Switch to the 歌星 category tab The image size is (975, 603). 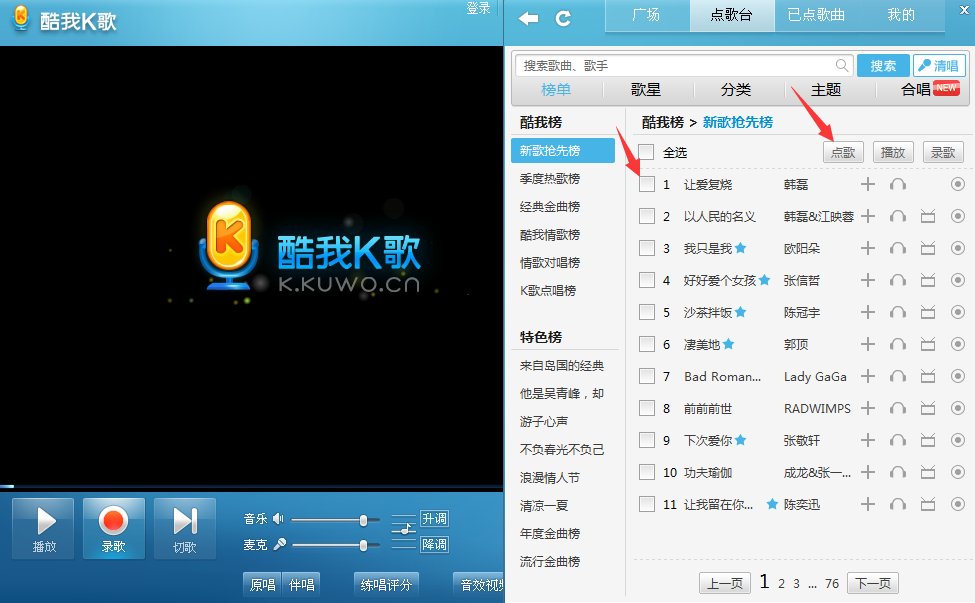[644, 90]
